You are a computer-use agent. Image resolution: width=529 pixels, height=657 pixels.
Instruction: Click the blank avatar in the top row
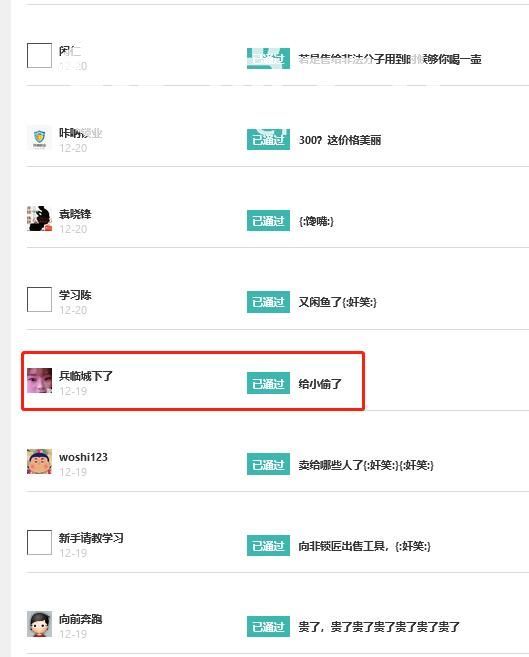(x=39, y=55)
